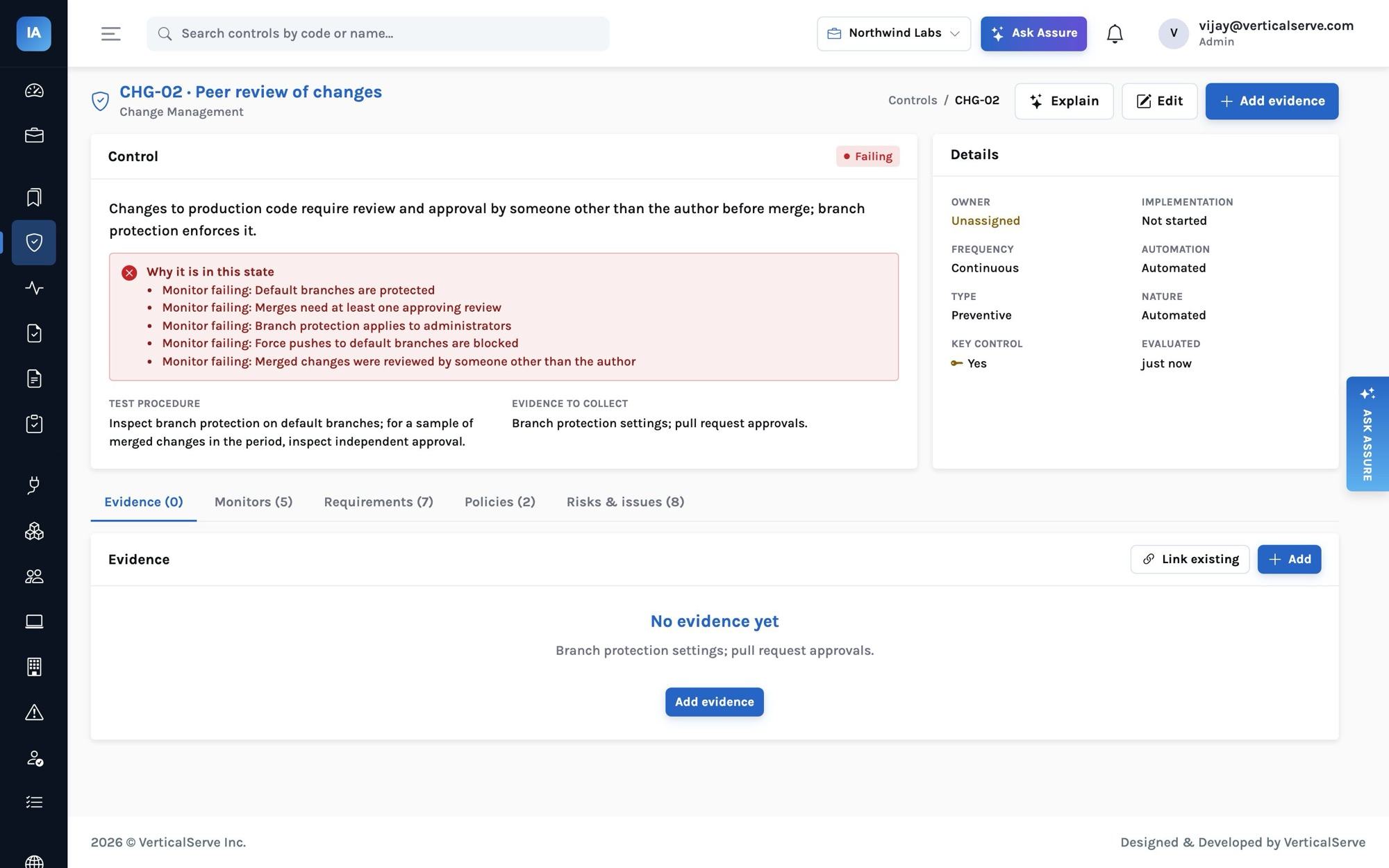
Task: Open the building icon in sidebar
Action: pyautogui.click(x=34, y=667)
